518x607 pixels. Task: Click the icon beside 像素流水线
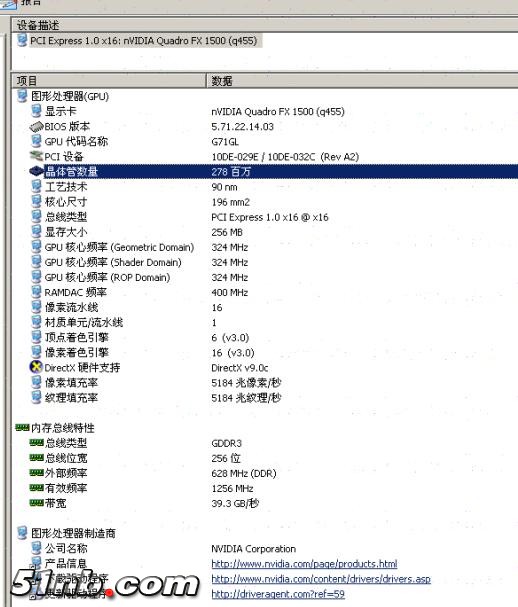[36, 307]
